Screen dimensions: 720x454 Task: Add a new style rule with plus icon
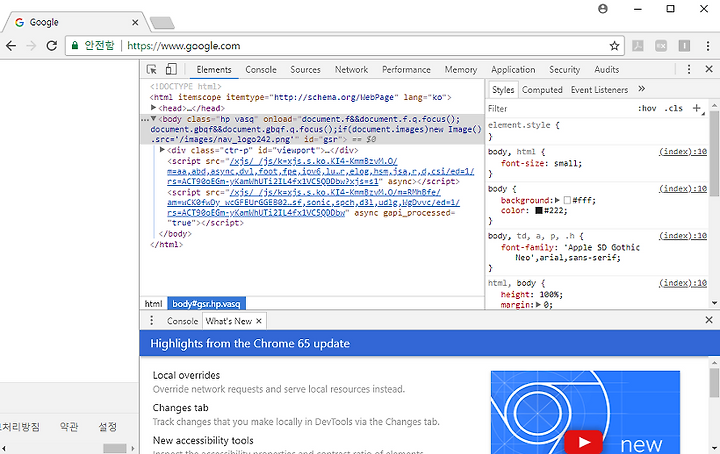(697, 108)
